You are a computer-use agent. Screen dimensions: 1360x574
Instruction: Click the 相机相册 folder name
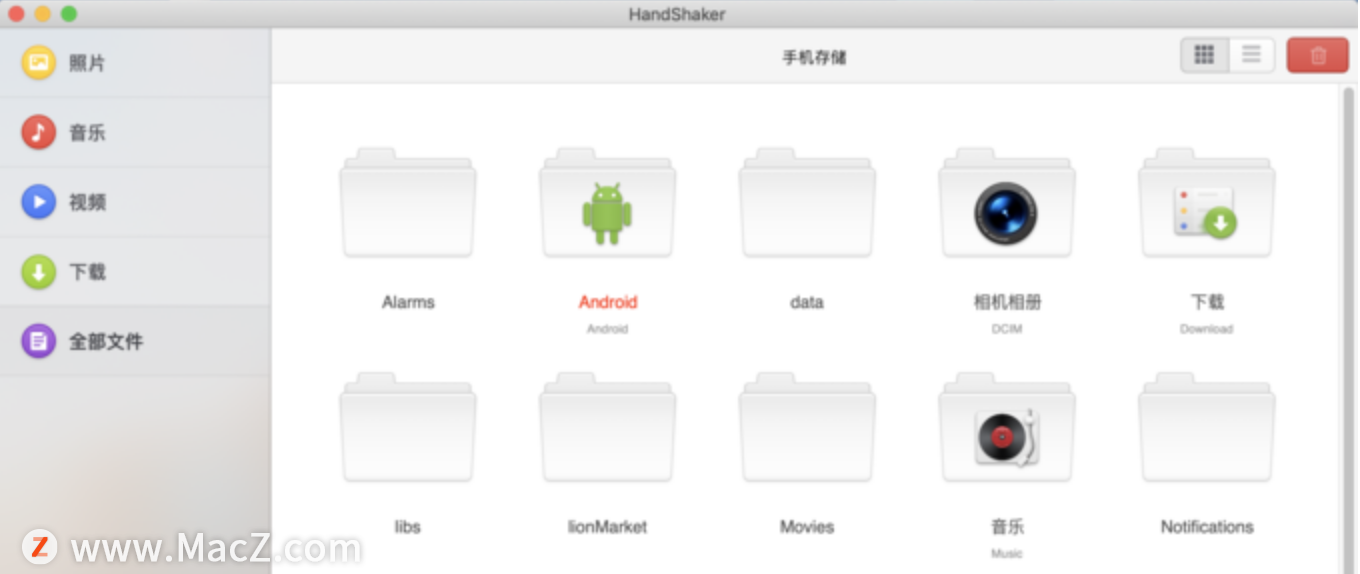point(1007,302)
